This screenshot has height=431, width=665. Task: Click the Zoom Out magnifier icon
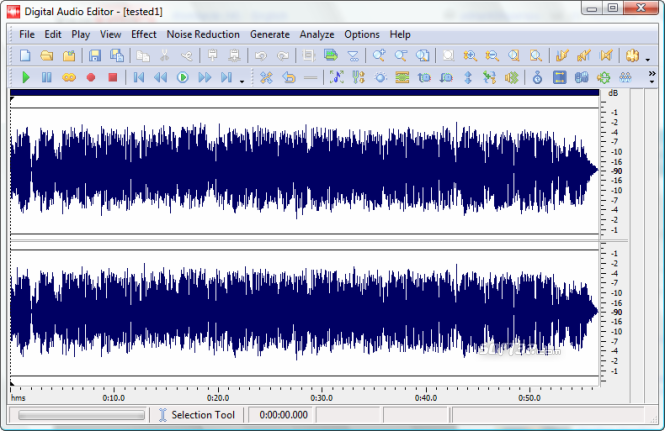click(401, 56)
